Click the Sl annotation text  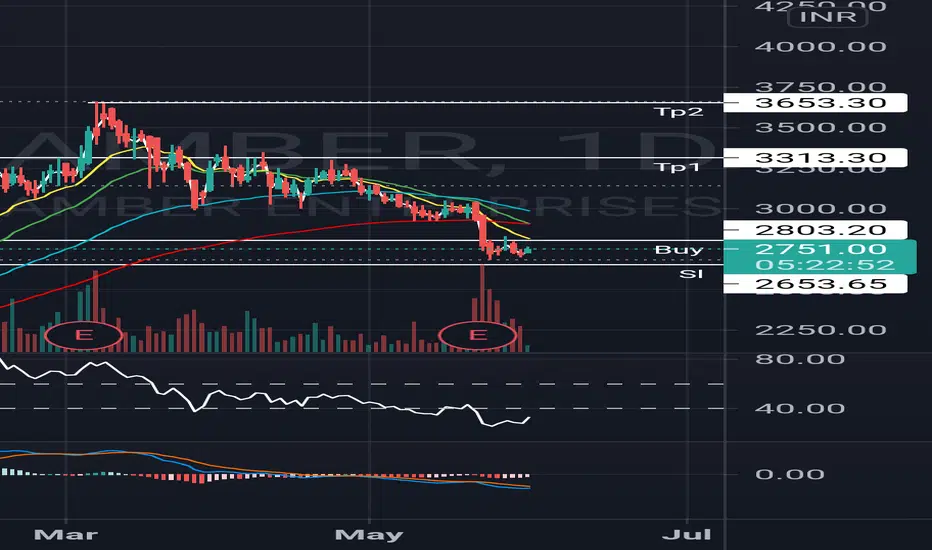691,274
